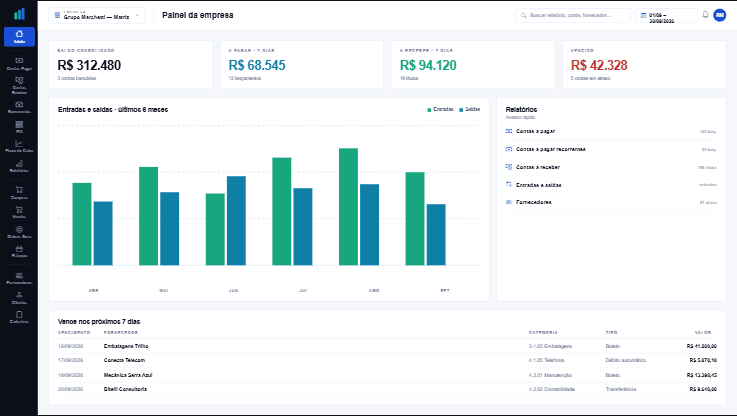Click the Transferência type cell
Image resolution: width=737 pixels, height=416 pixels.
point(620,389)
